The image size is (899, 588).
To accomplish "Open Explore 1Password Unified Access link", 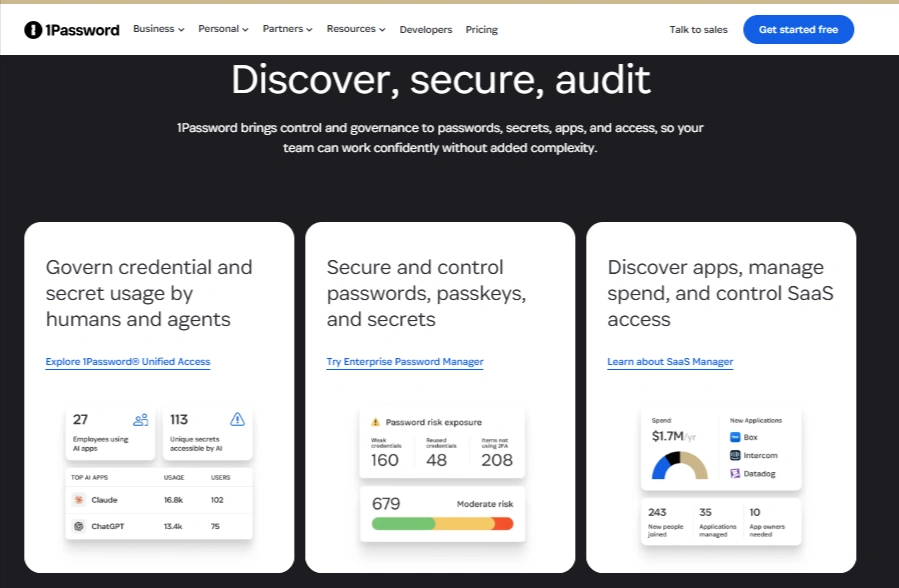I will pyautogui.click(x=128, y=362).
